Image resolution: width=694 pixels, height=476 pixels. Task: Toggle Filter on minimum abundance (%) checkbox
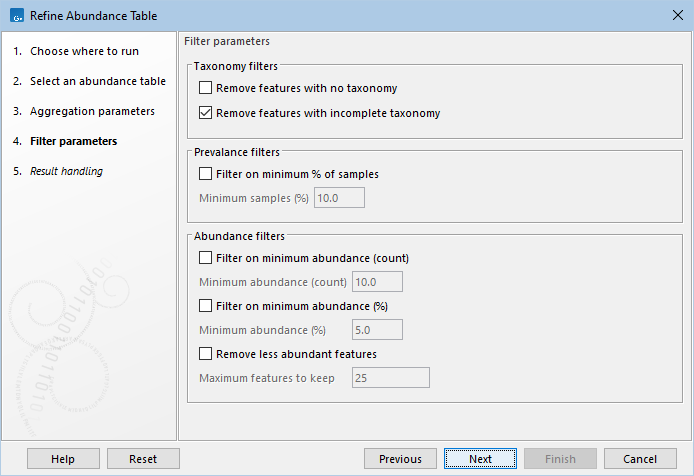click(x=206, y=305)
